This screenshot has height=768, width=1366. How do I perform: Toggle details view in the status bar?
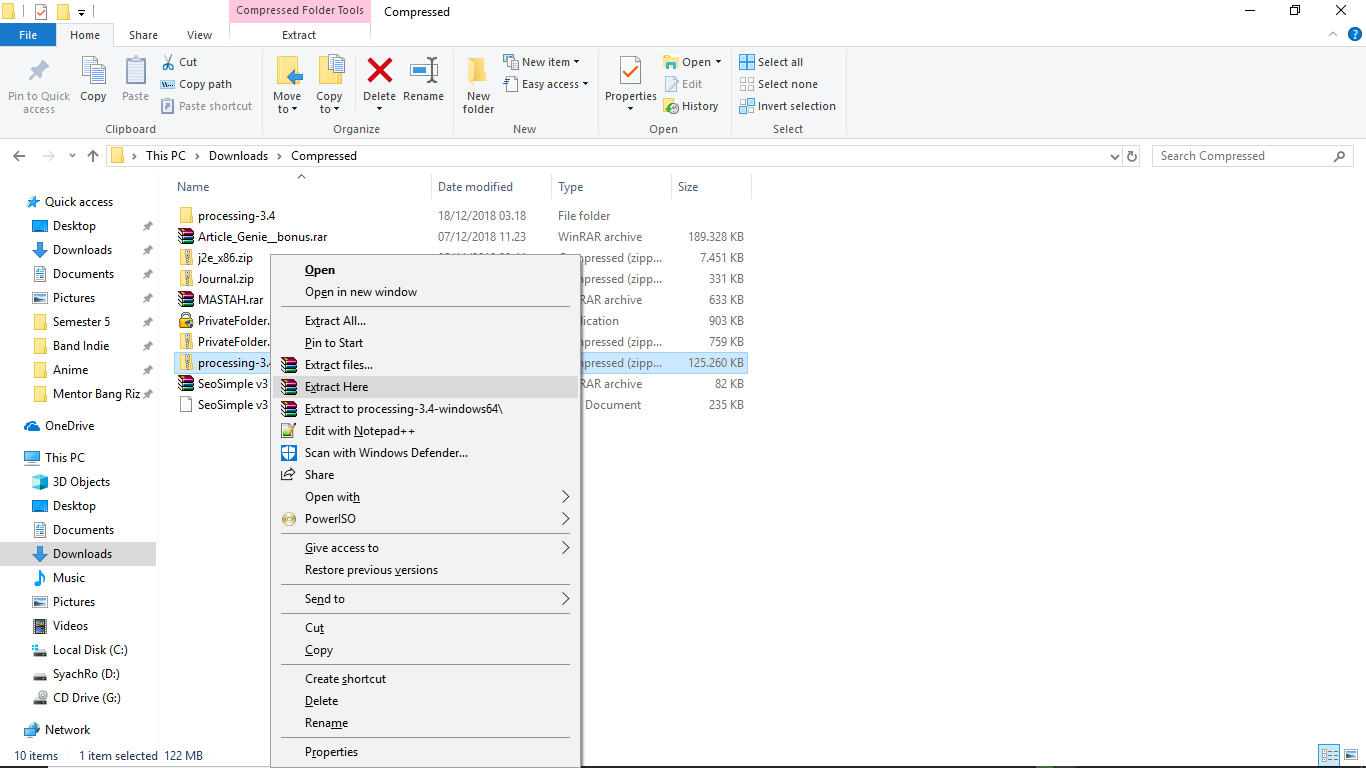pyautogui.click(x=1329, y=755)
